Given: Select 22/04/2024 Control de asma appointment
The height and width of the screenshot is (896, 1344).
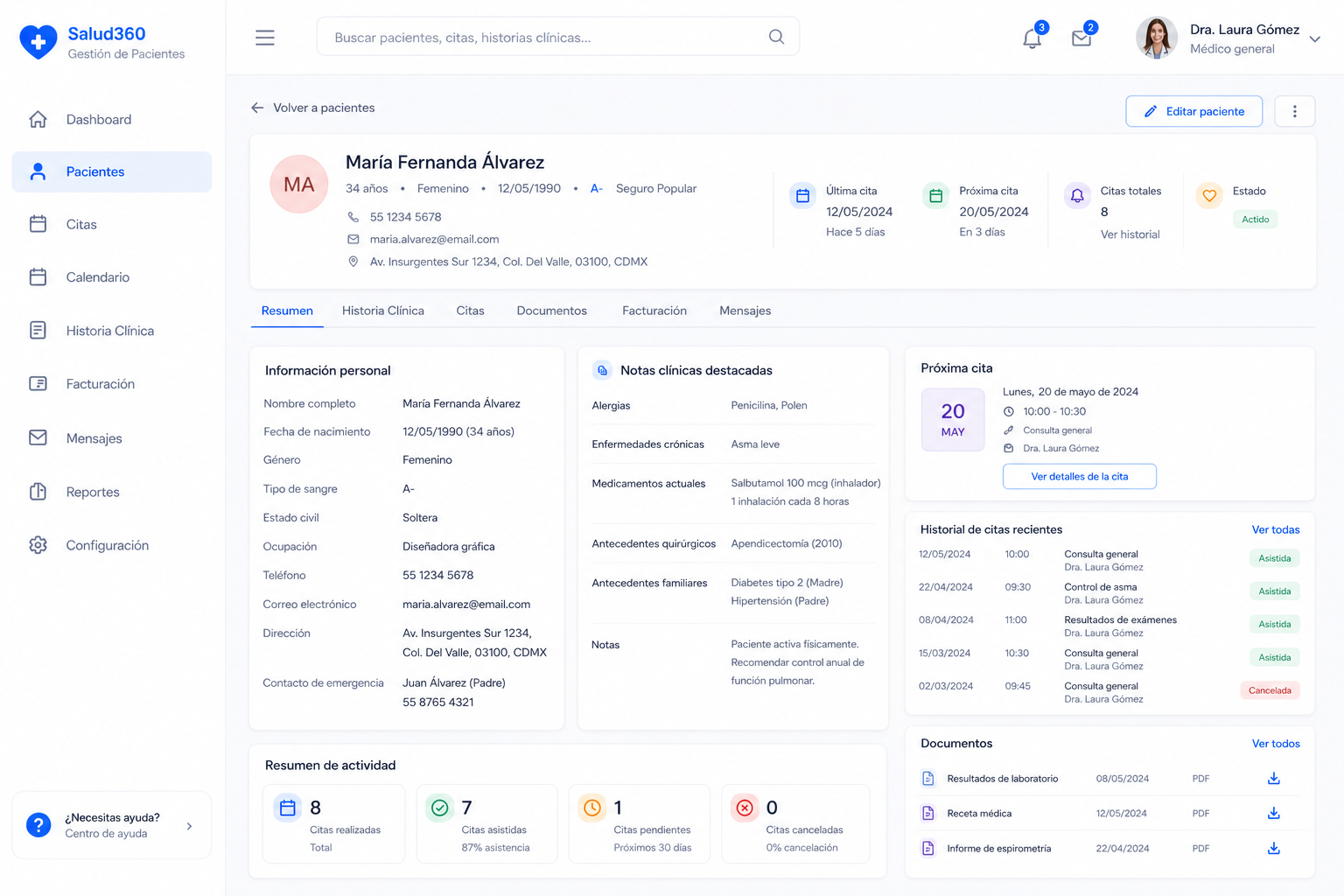Looking at the screenshot, I should tap(1109, 593).
